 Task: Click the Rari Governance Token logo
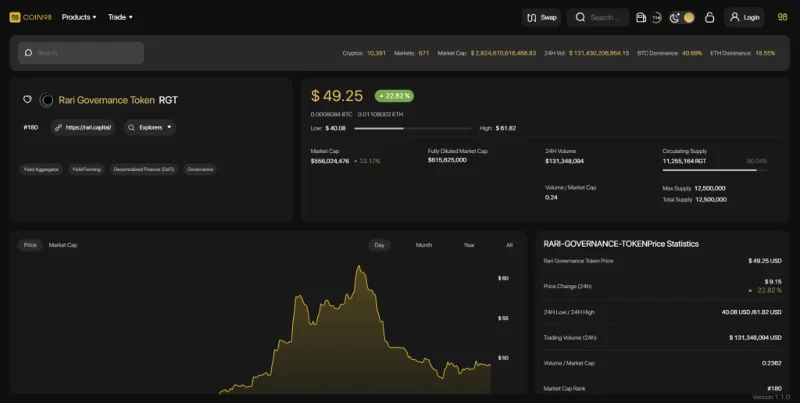click(x=46, y=100)
